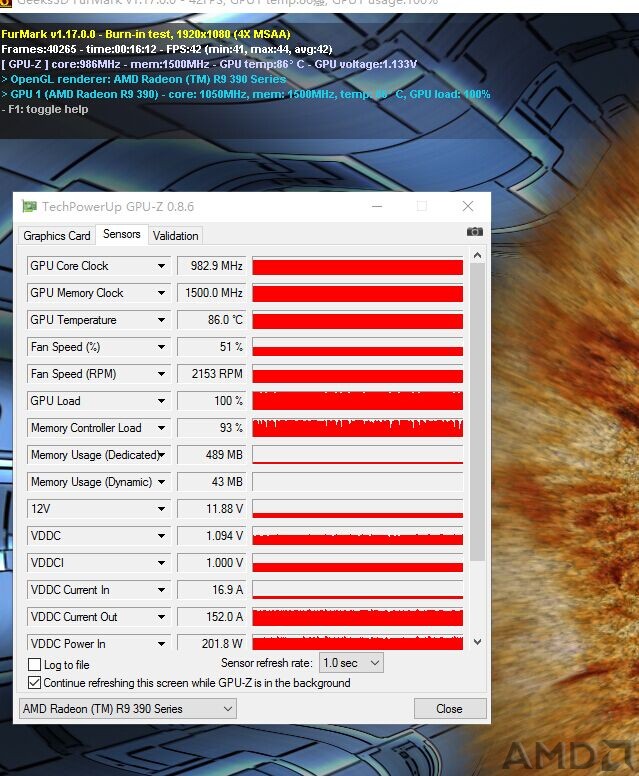Click the 86.0 °C temperature value
The image size is (639, 776).
pyautogui.click(x=211, y=320)
